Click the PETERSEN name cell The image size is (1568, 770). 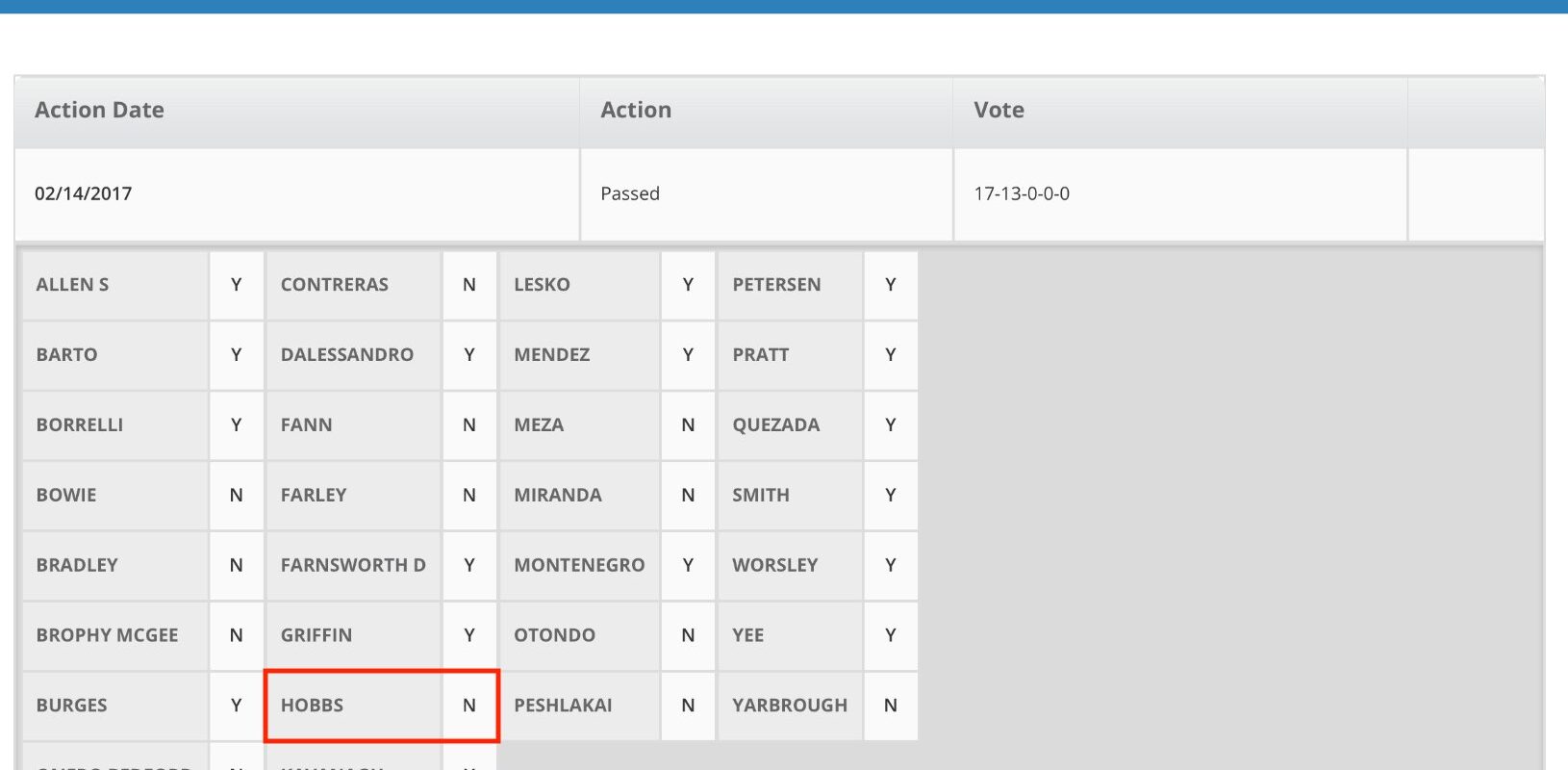[790, 285]
